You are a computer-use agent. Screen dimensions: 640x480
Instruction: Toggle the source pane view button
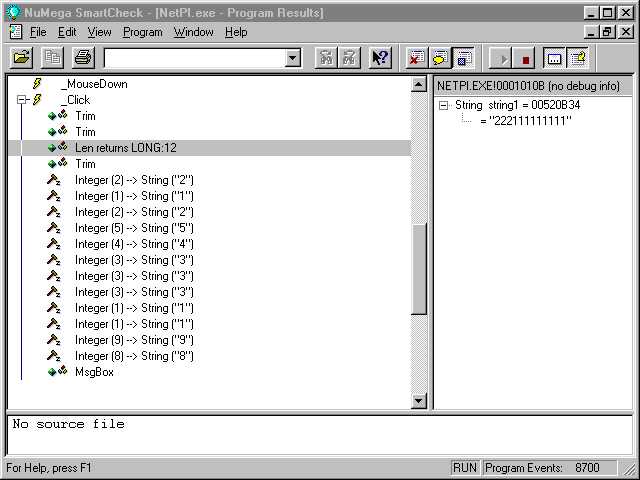578,58
